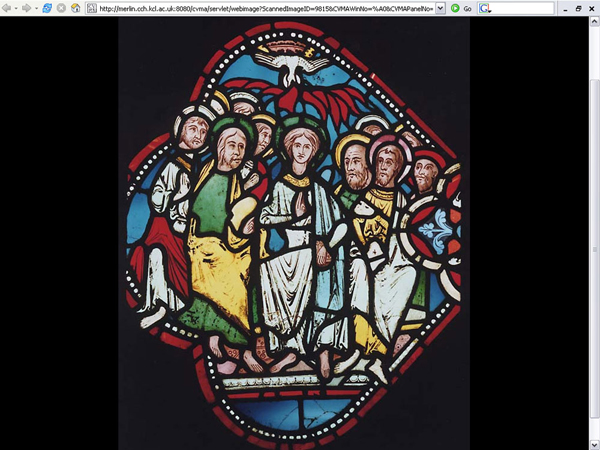Expand the address bar URL history dropdown
The height and width of the screenshot is (450, 600).
[x=440, y=8]
